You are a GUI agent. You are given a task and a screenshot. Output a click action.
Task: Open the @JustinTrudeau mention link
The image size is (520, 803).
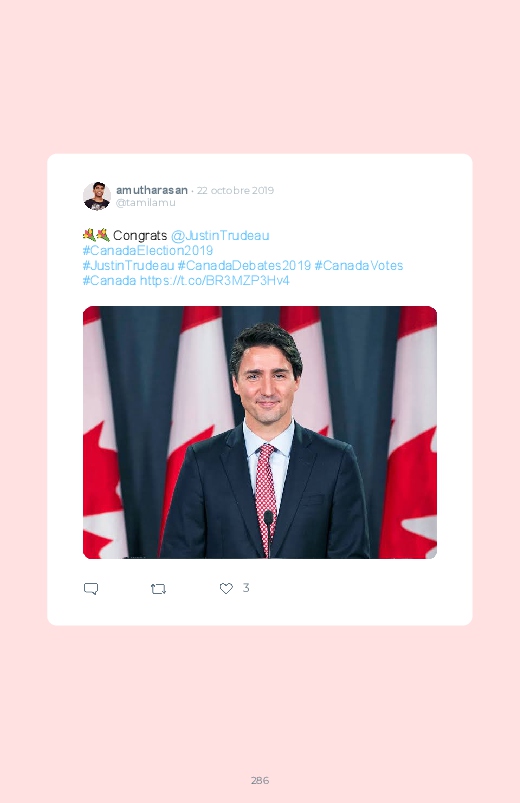220,236
